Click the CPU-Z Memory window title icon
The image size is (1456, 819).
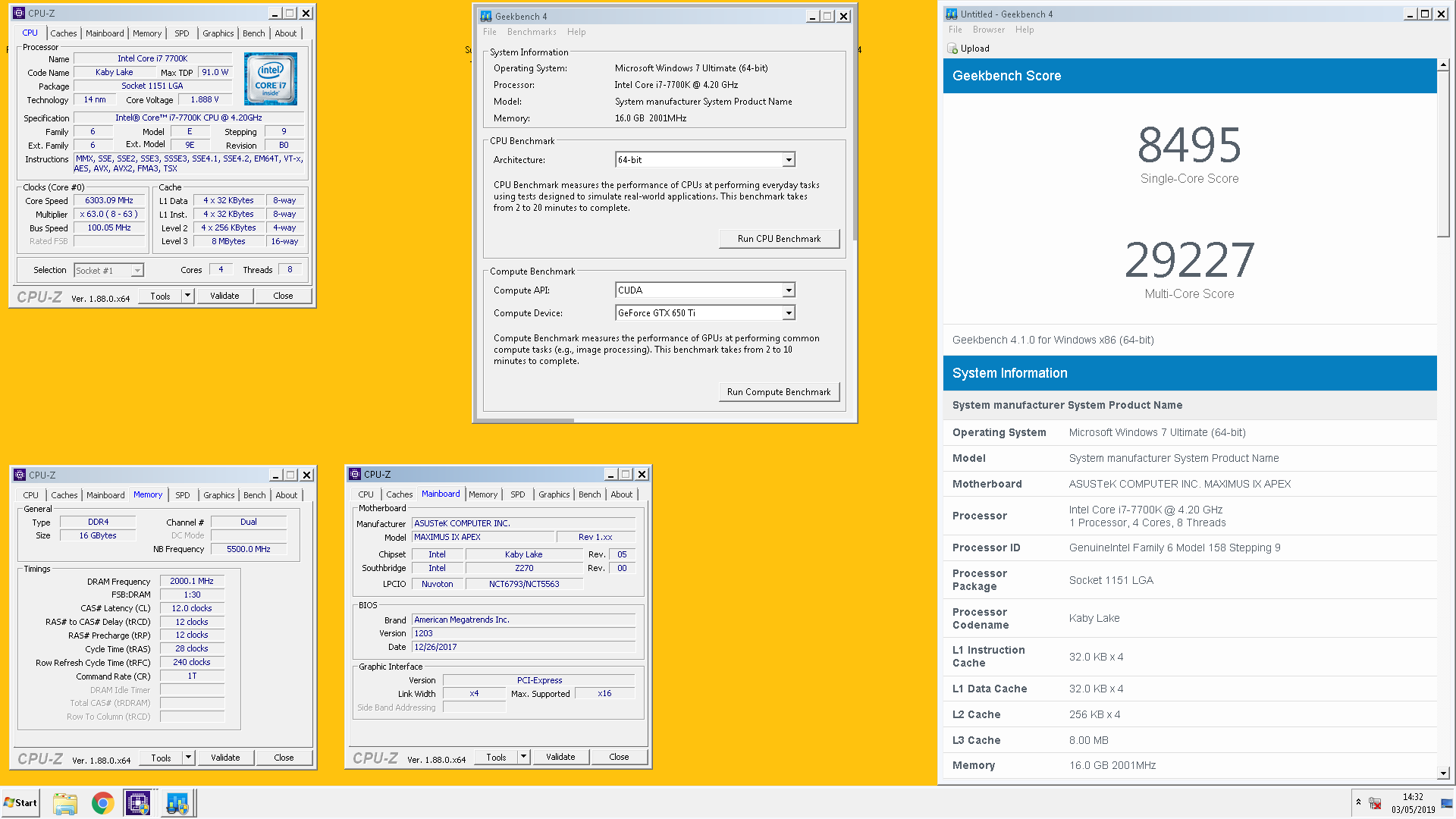pos(20,475)
